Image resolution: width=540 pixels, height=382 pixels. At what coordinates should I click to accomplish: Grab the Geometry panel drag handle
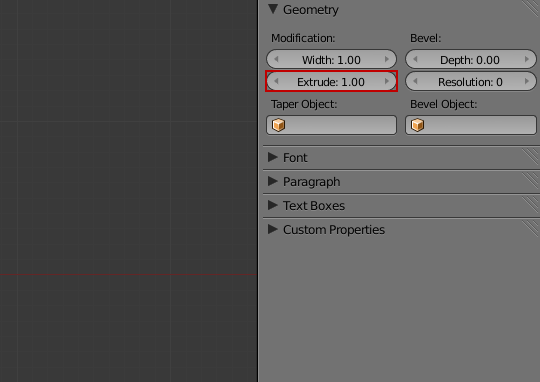click(531, 8)
